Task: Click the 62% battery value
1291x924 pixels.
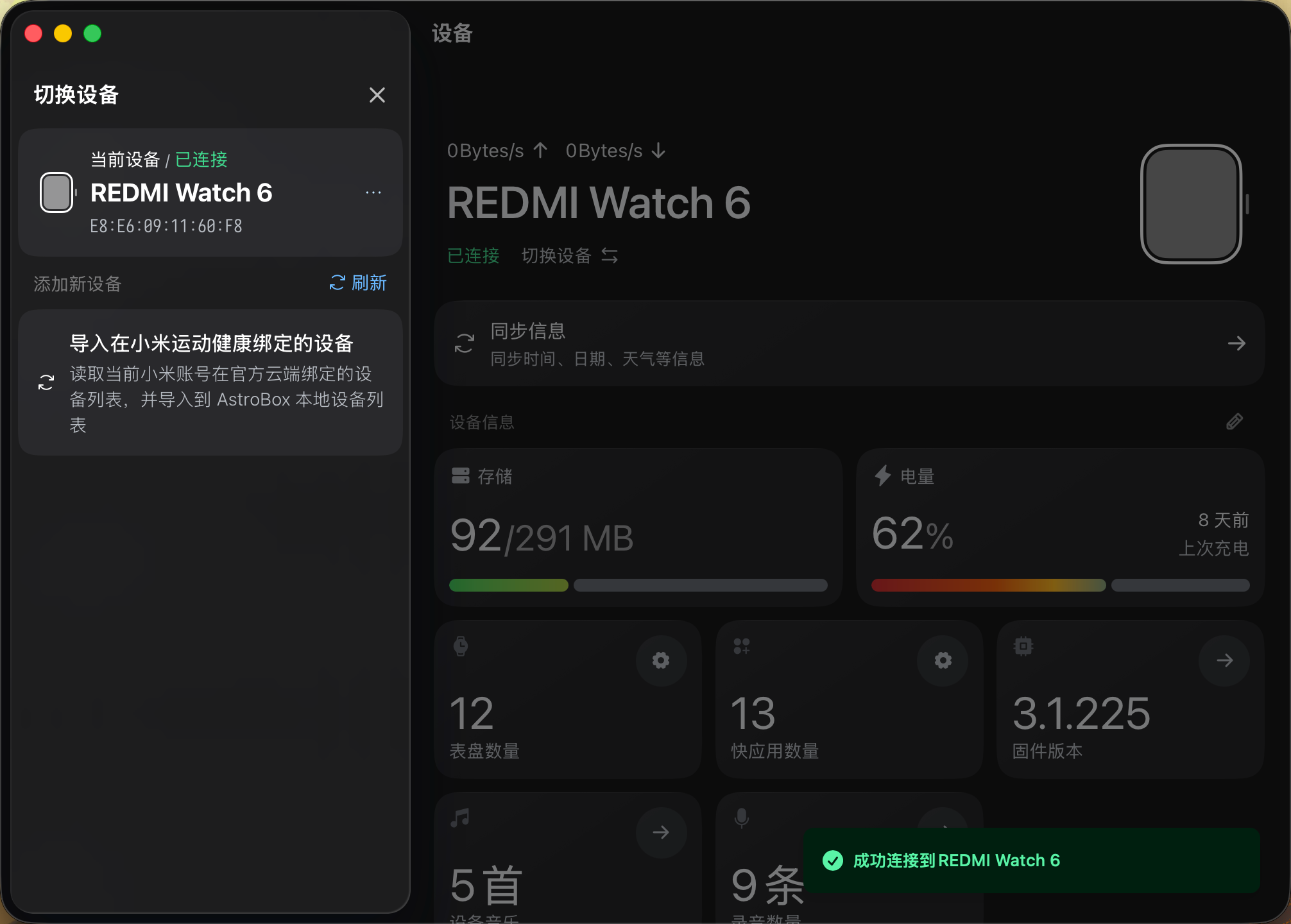Action: tap(912, 534)
